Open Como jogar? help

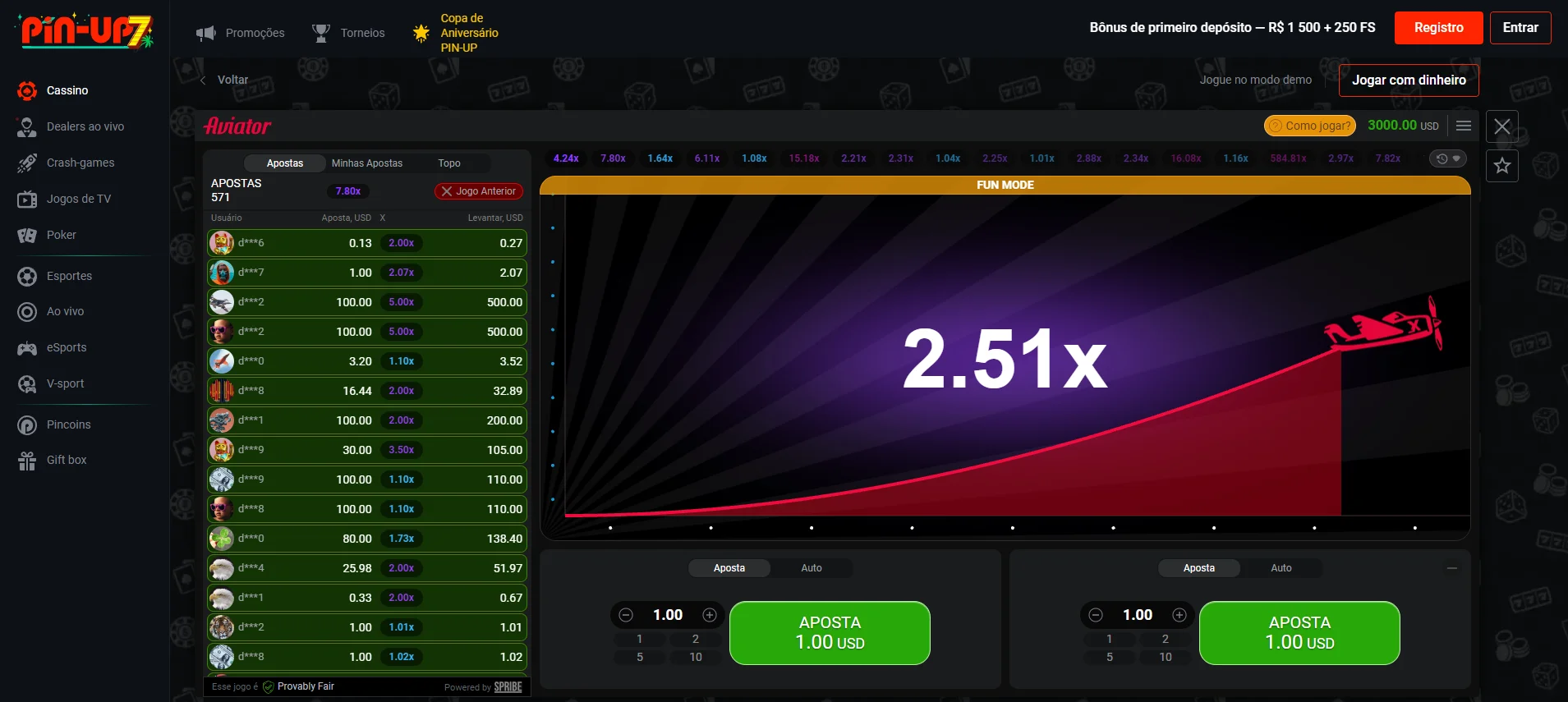[x=1311, y=126]
